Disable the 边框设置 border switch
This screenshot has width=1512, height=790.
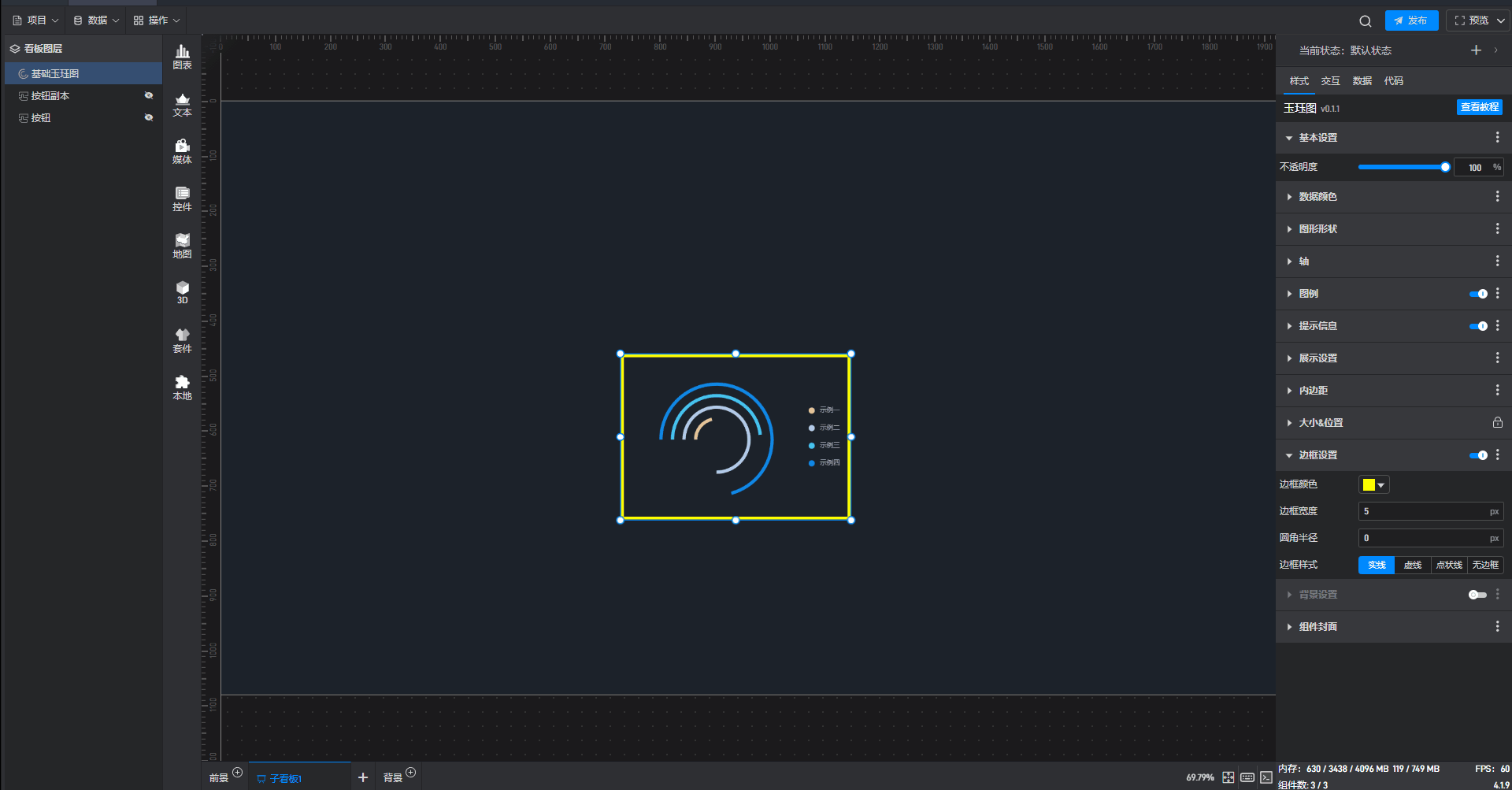click(x=1478, y=455)
